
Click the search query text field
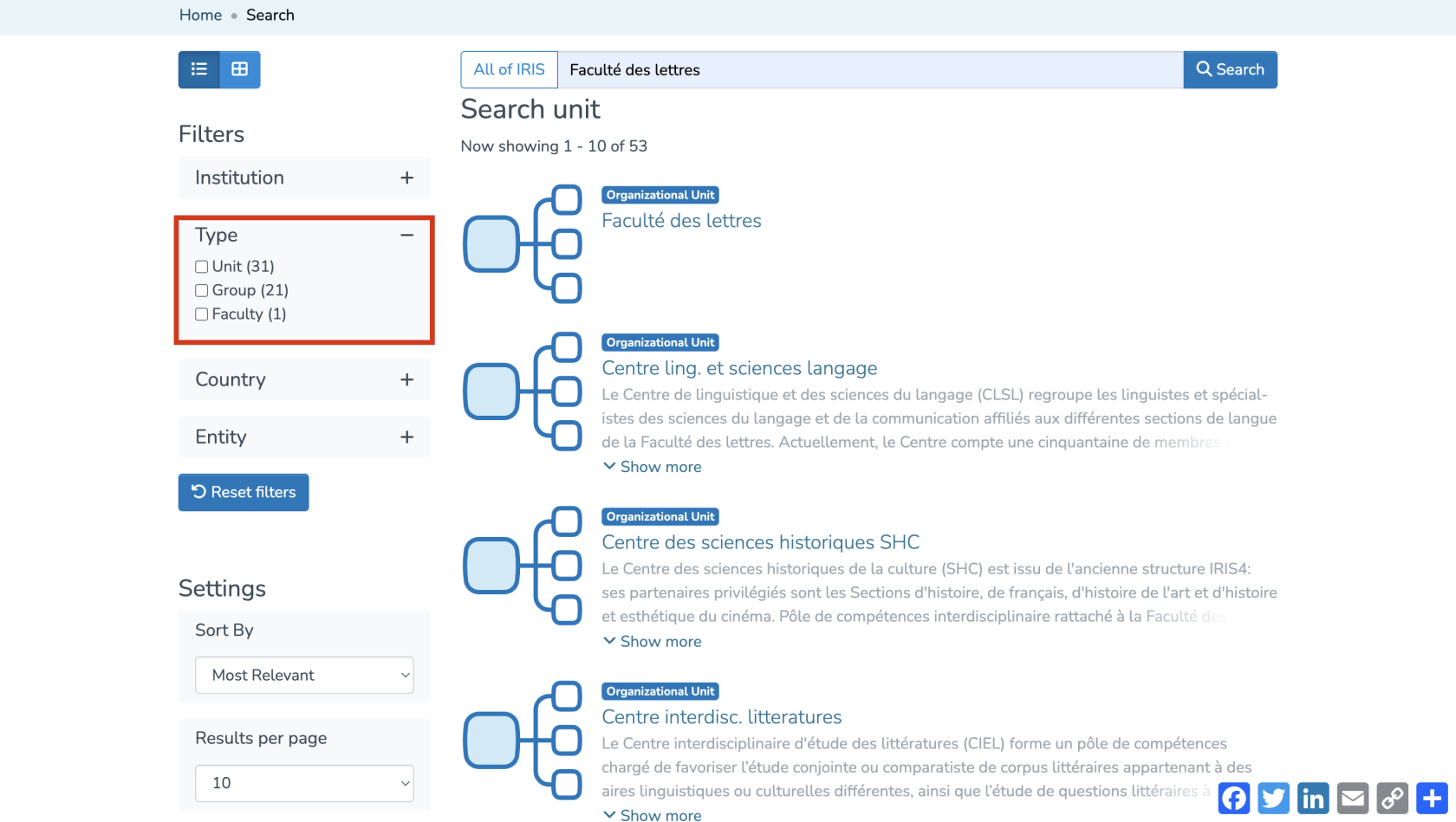click(x=870, y=69)
